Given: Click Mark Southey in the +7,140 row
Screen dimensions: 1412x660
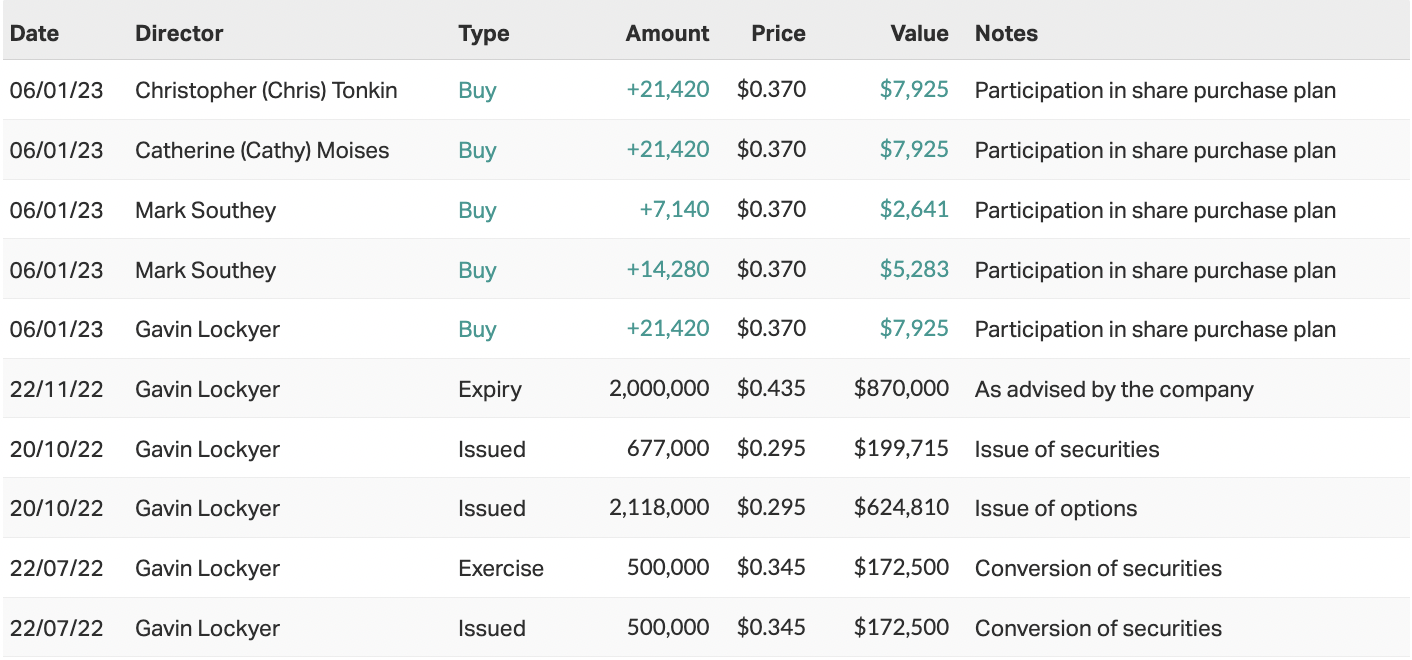Looking at the screenshot, I should click(205, 210).
